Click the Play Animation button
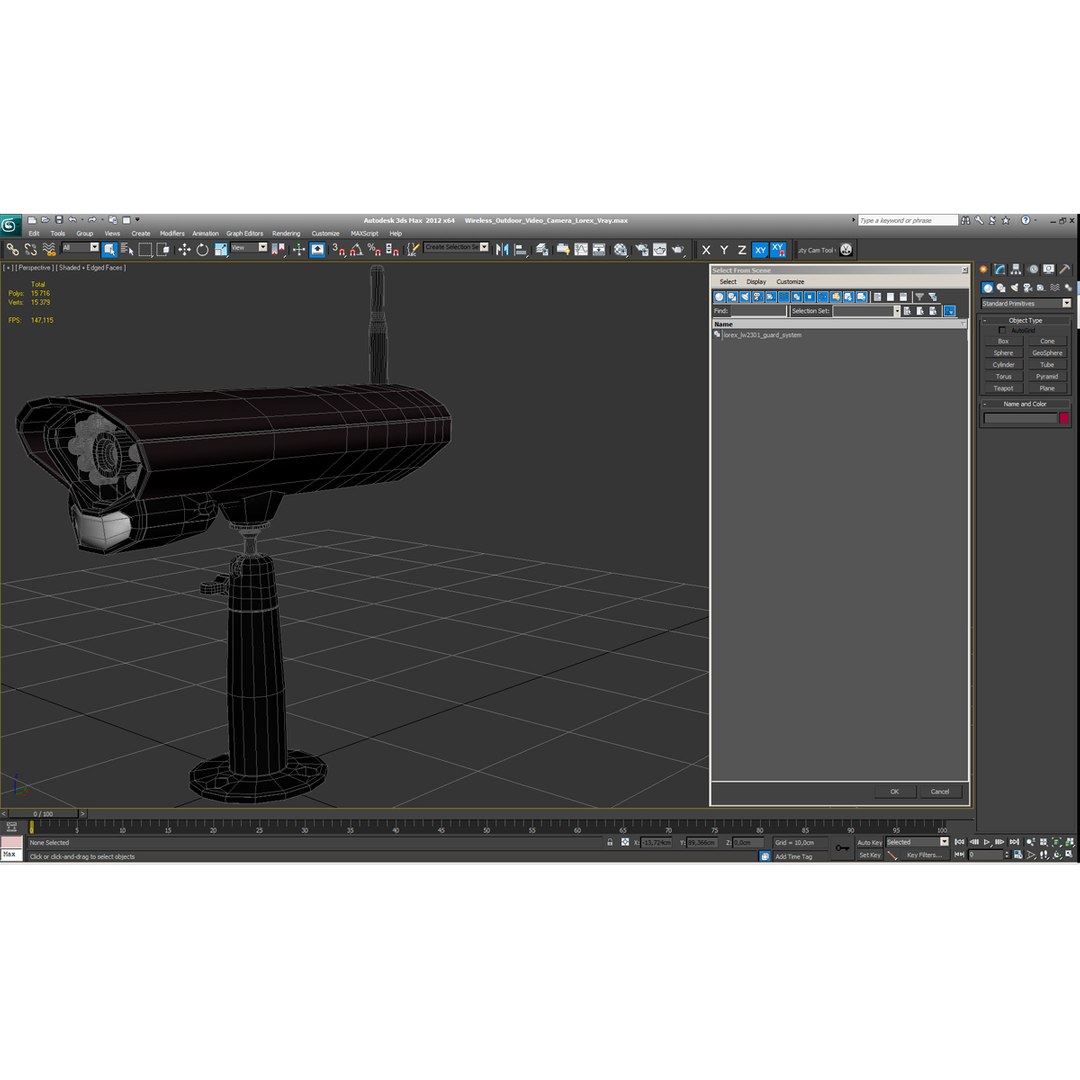Screen dimensions: 1080x1080 [x=987, y=842]
